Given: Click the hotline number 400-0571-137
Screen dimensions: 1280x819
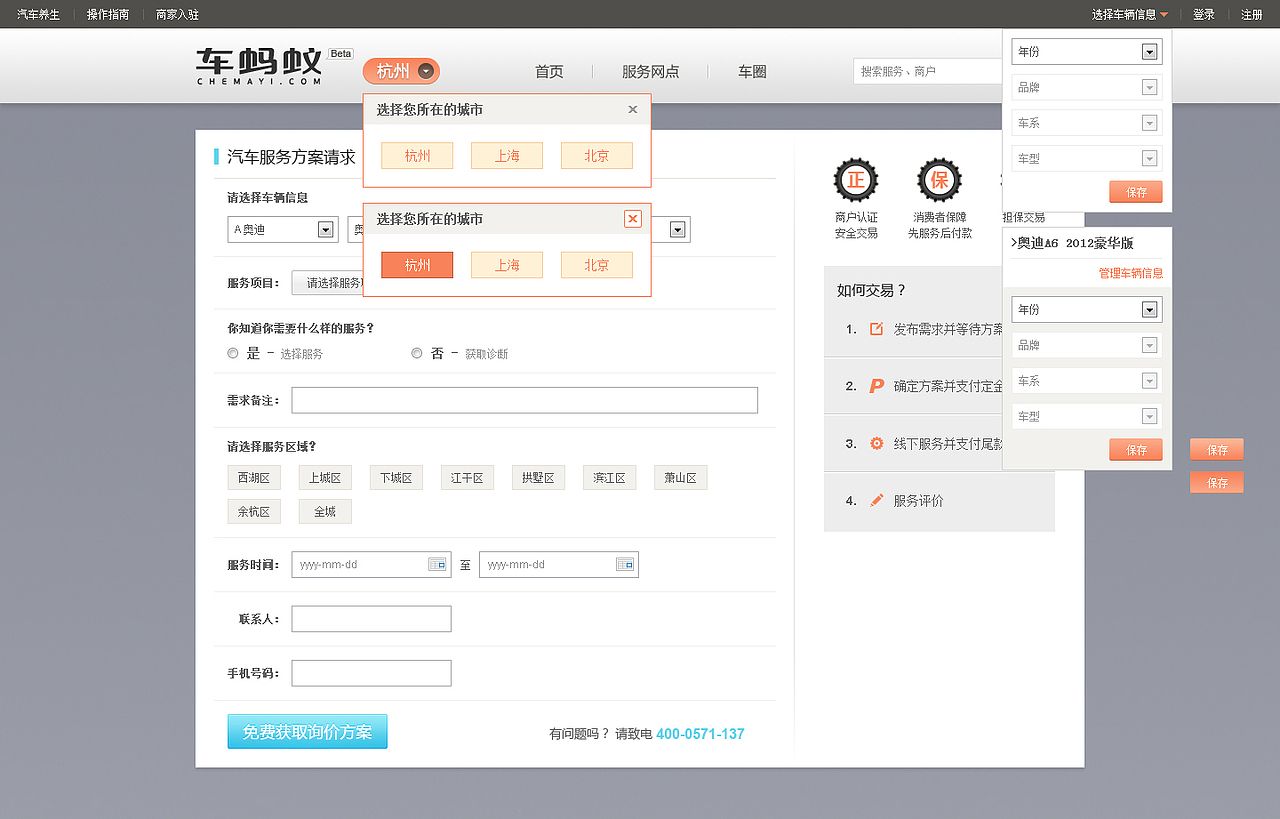Looking at the screenshot, I should click(x=700, y=734).
